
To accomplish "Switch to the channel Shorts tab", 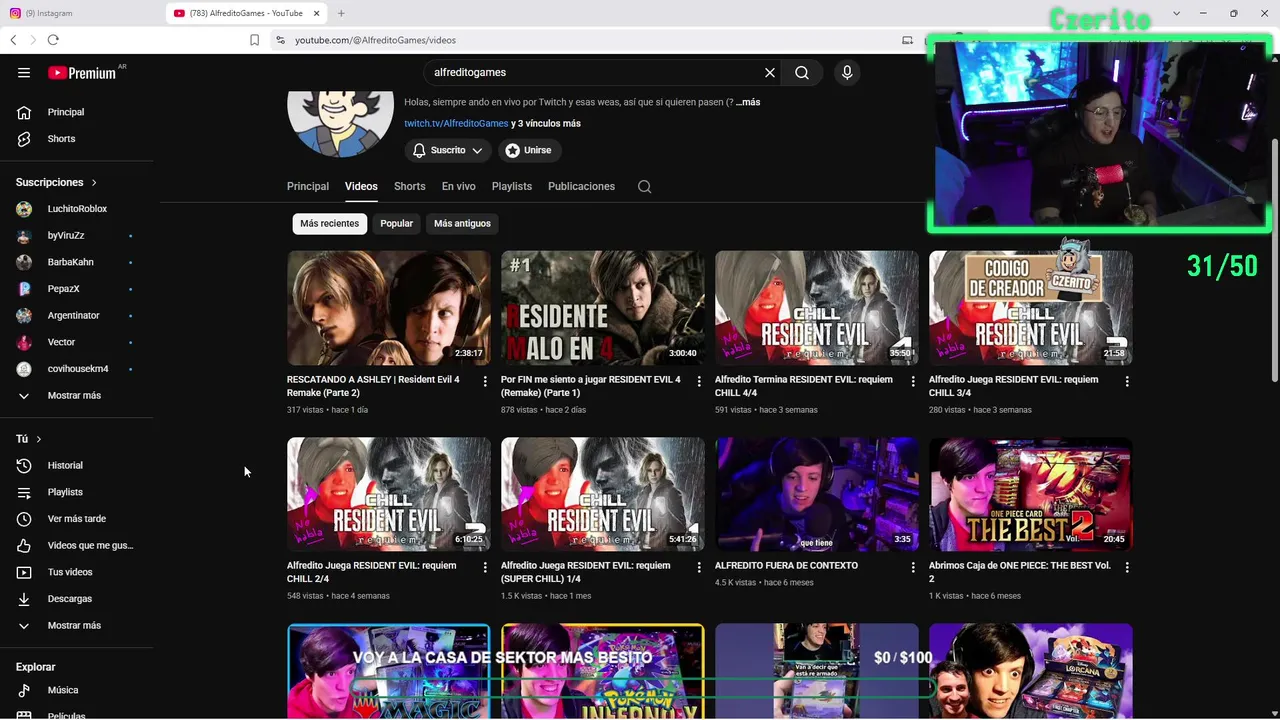I will tap(410, 187).
